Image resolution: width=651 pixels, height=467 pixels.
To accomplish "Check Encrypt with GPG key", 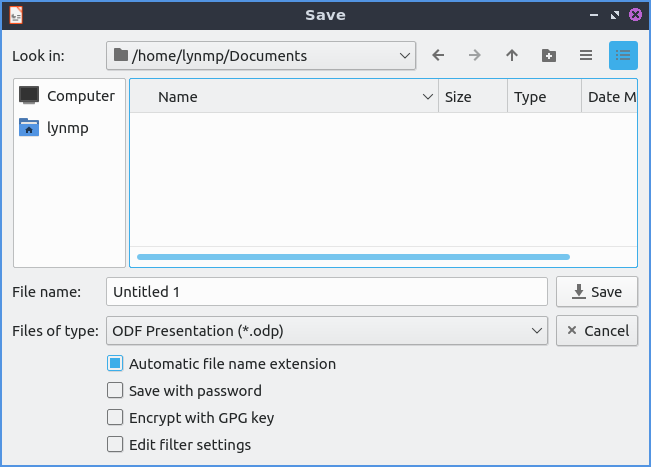I will [x=115, y=418].
